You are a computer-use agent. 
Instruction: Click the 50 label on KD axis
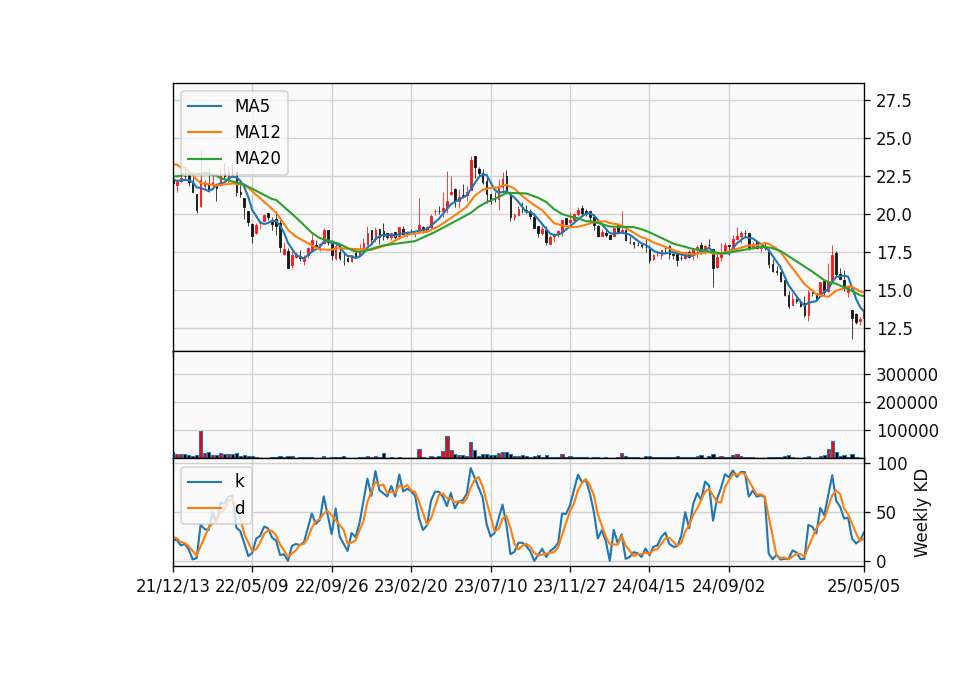pyautogui.click(x=885, y=513)
